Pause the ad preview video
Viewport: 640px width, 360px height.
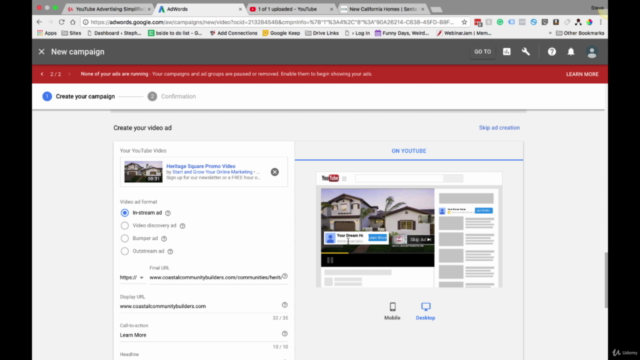pos(330,260)
